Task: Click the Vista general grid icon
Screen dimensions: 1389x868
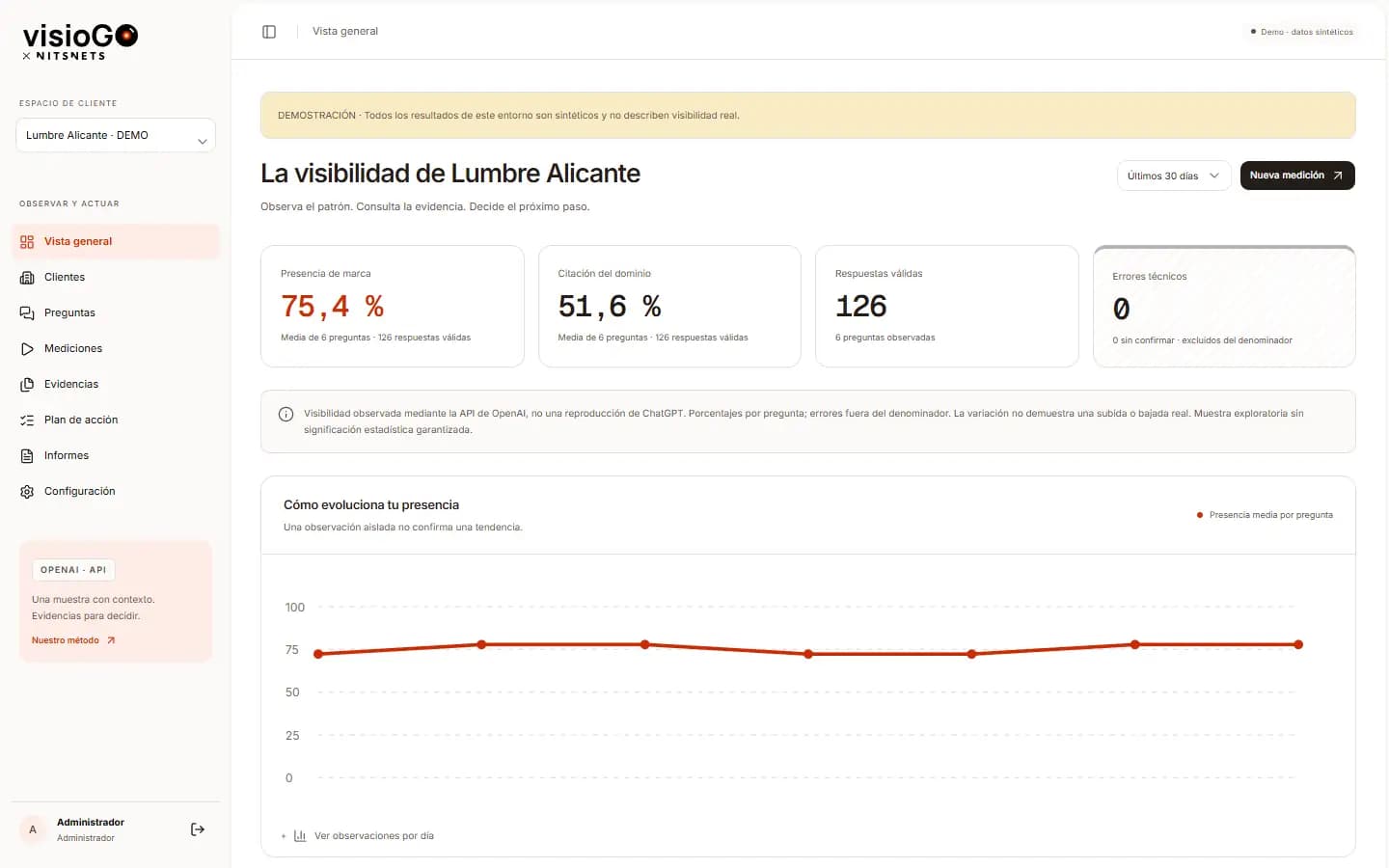Action: (27, 242)
